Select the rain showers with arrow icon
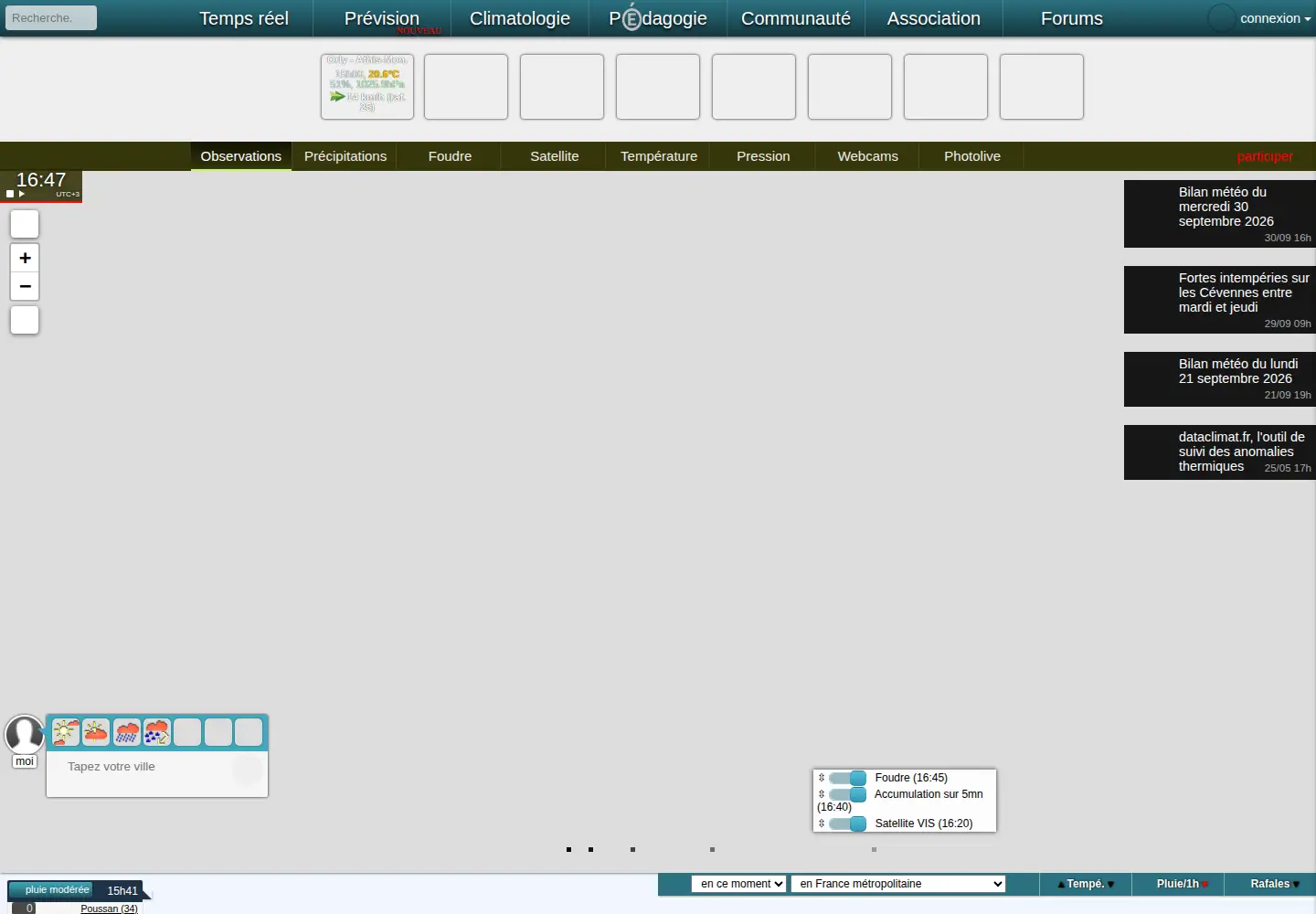Screen dimensions: 1316x914 coord(157,732)
